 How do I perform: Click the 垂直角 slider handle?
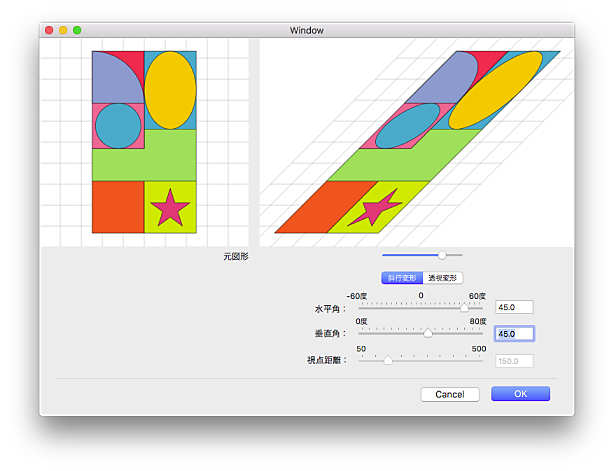(x=428, y=334)
